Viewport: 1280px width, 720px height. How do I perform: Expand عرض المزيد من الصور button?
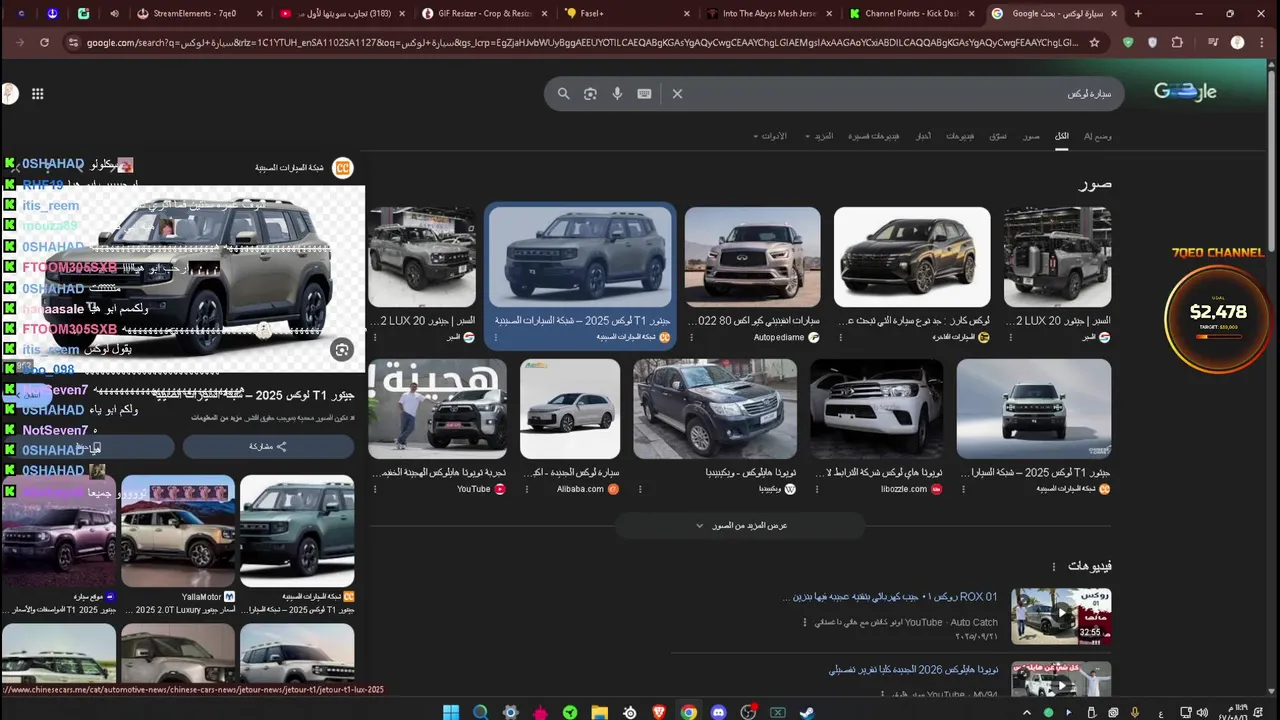pyautogui.click(x=741, y=525)
